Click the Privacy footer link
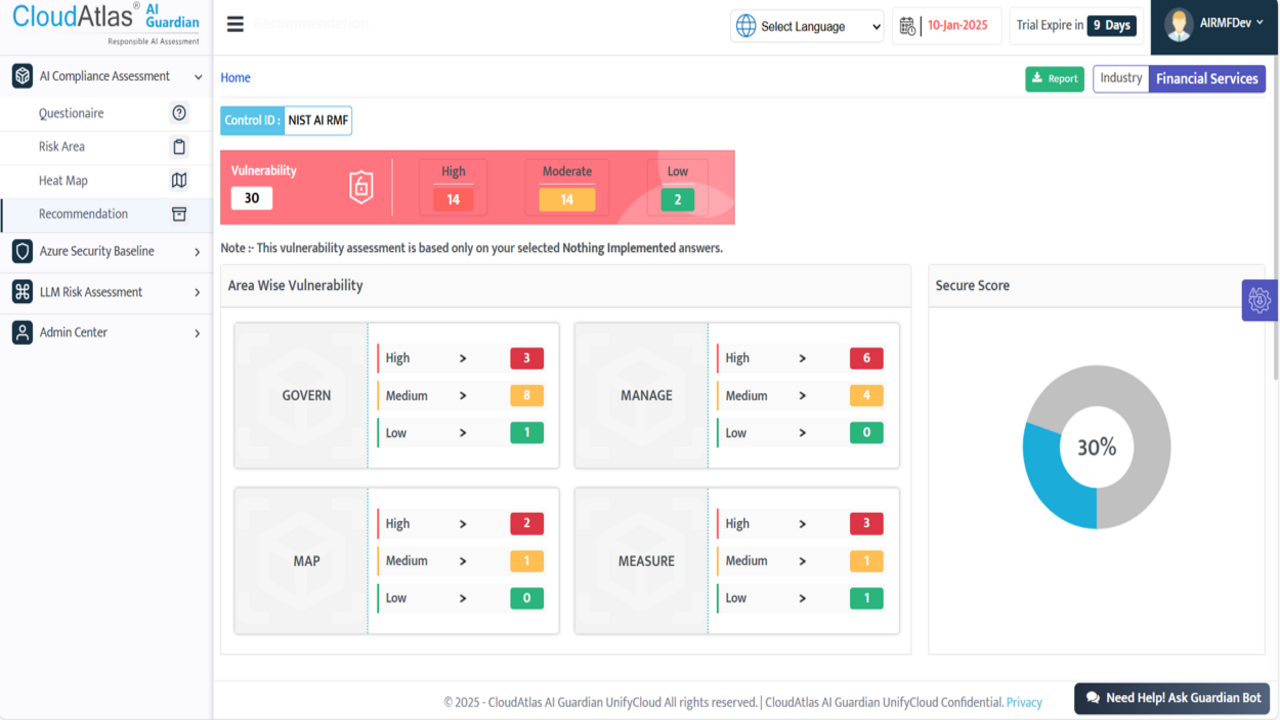This screenshot has height=720, width=1280. coord(1024,702)
